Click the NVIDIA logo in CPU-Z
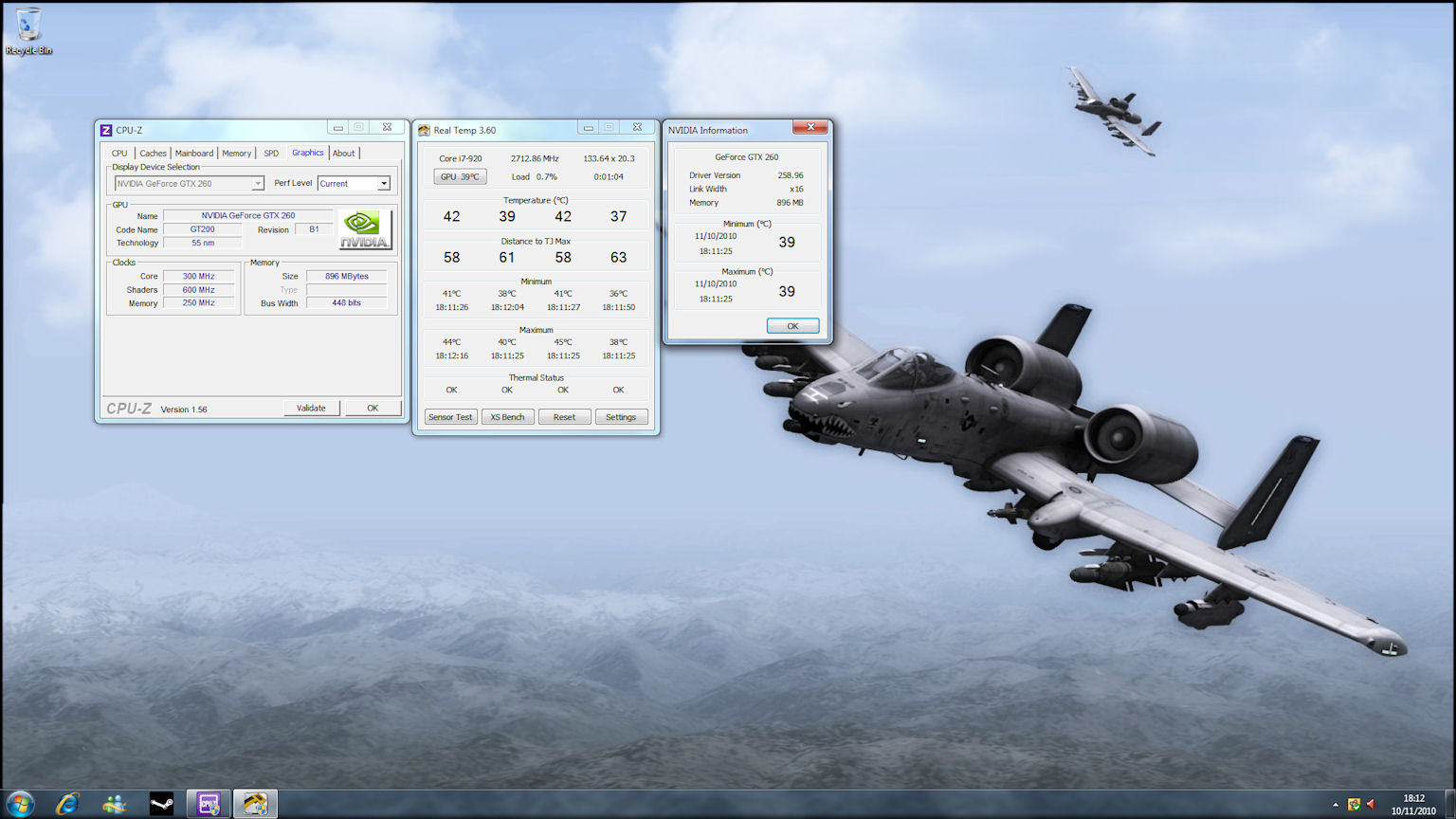The image size is (1456, 819). (x=365, y=229)
